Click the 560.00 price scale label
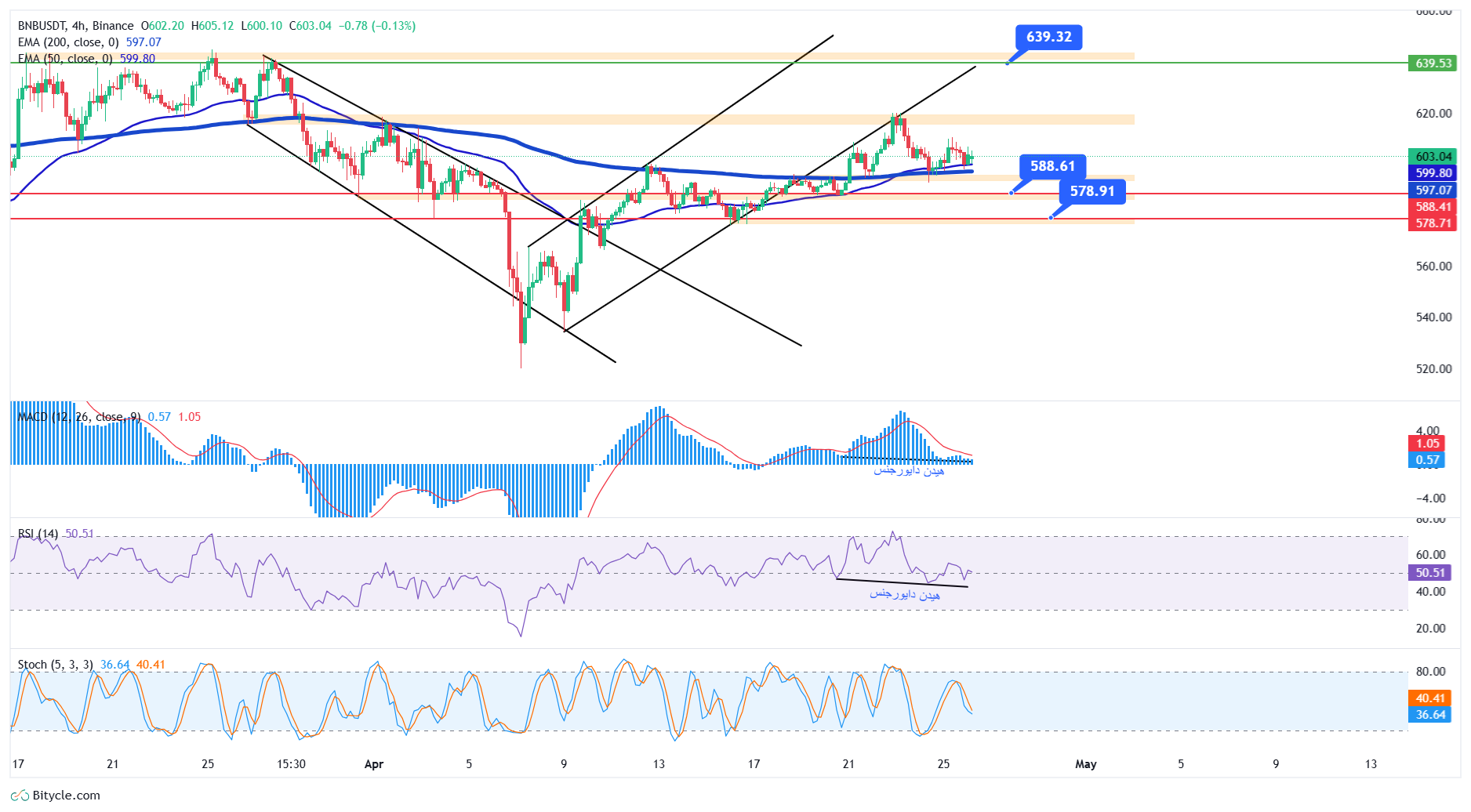1471x812 pixels. pos(1433,266)
